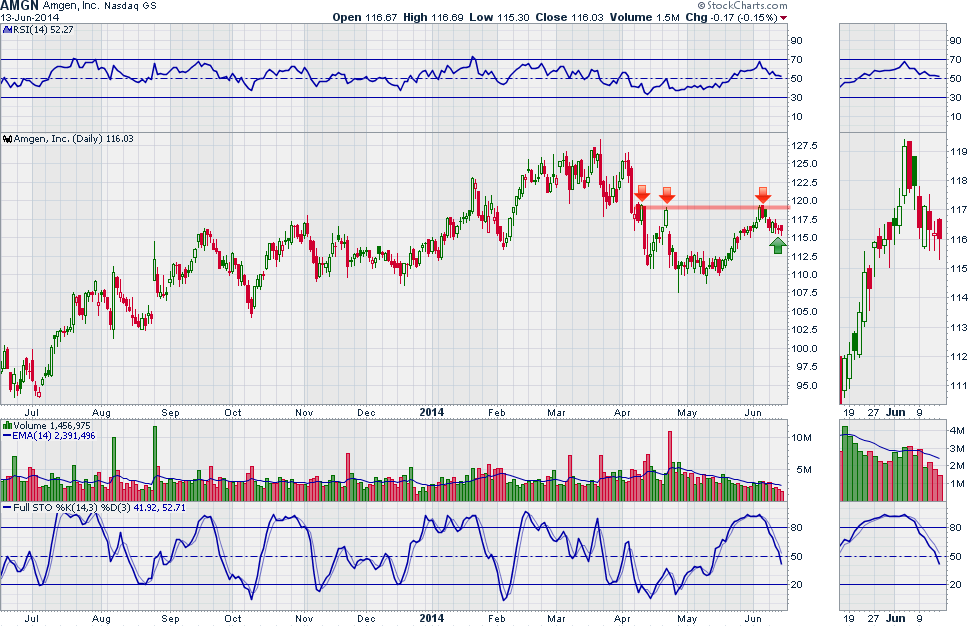Click the 2M label in zoomed volume panel
968x626 pixels.
pyautogui.click(x=957, y=466)
